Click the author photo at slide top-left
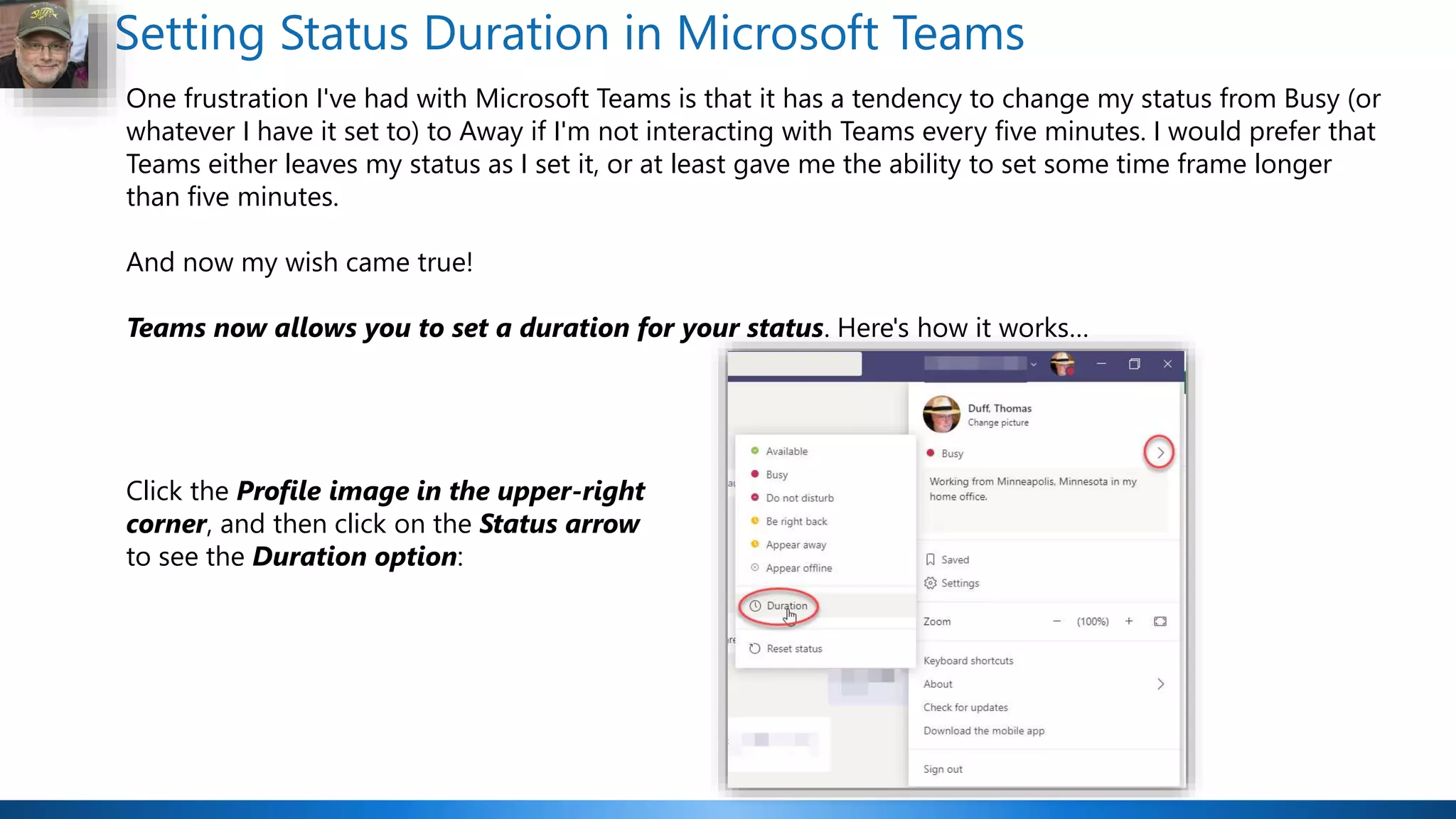 click(44, 44)
